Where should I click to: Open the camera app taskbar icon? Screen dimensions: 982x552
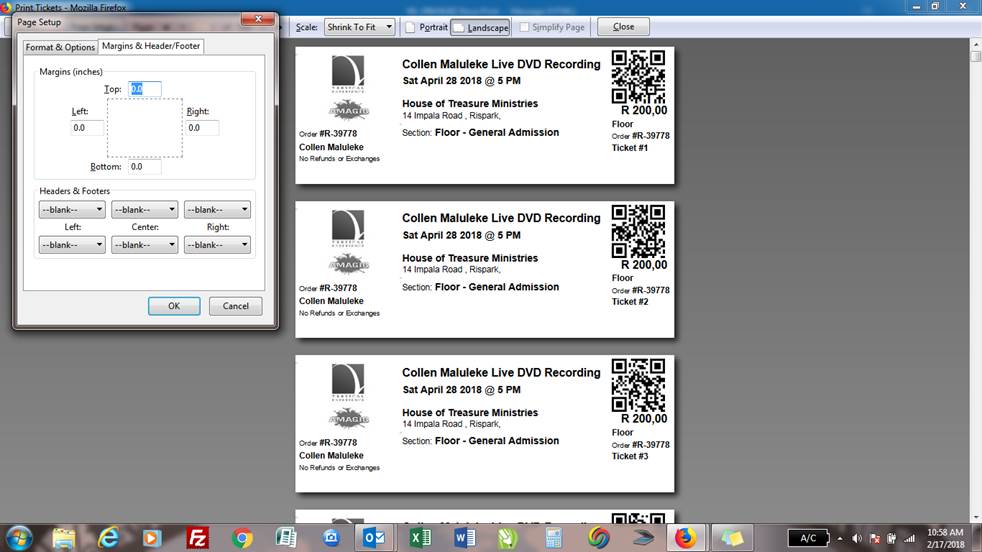(x=331, y=538)
